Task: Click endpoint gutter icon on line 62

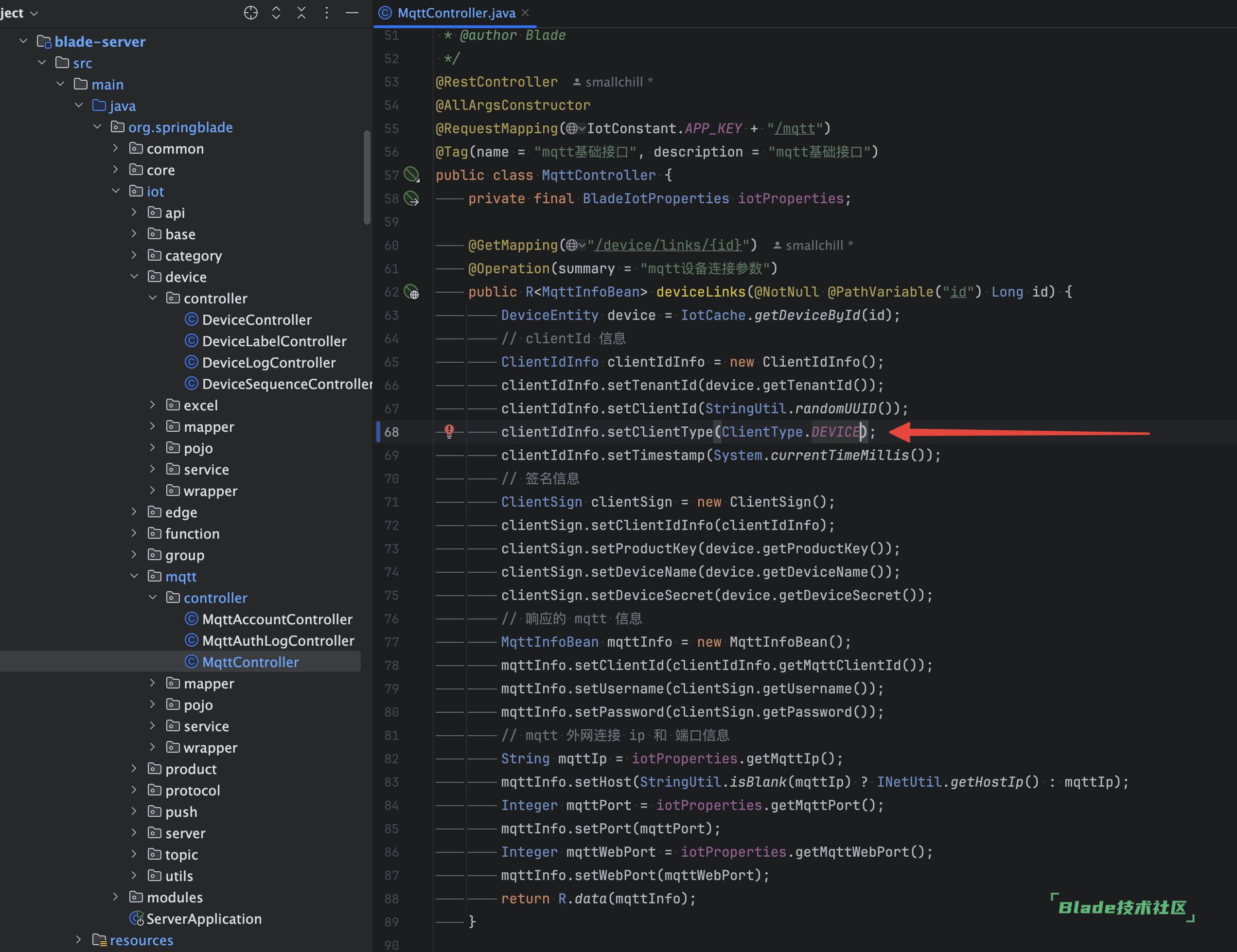Action: [x=411, y=292]
